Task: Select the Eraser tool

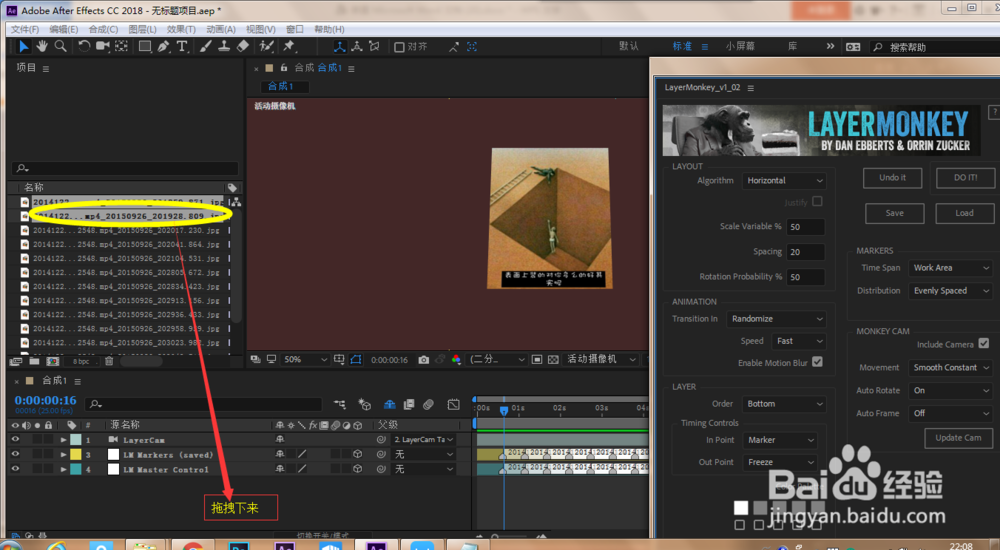Action: click(x=242, y=47)
